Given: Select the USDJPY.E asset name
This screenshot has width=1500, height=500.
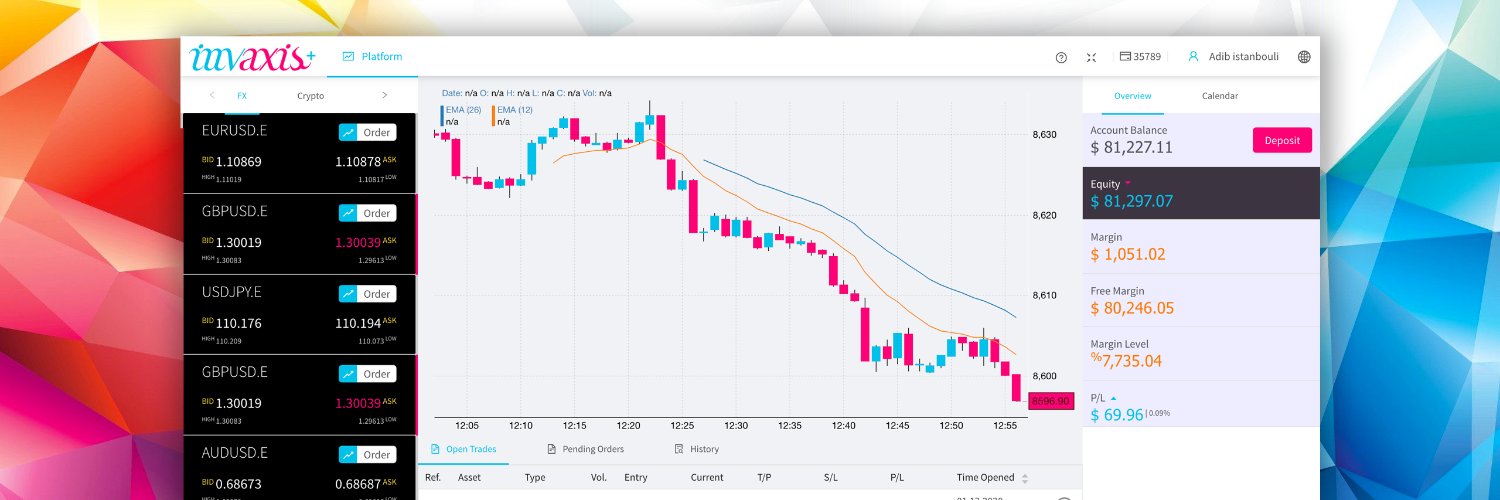Looking at the screenshot, I should [232, 292].
